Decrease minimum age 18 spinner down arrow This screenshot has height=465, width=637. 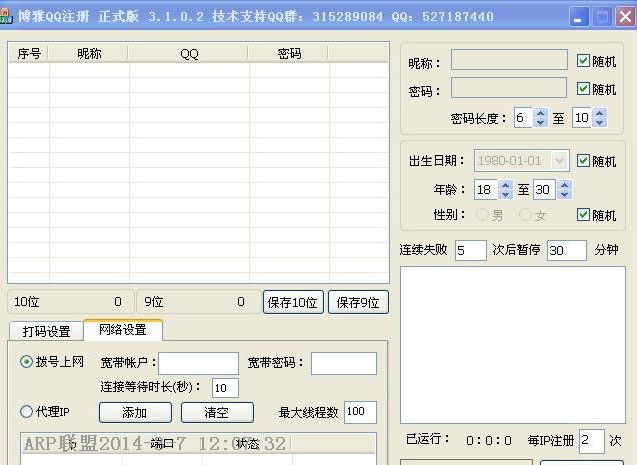point(505,194)
